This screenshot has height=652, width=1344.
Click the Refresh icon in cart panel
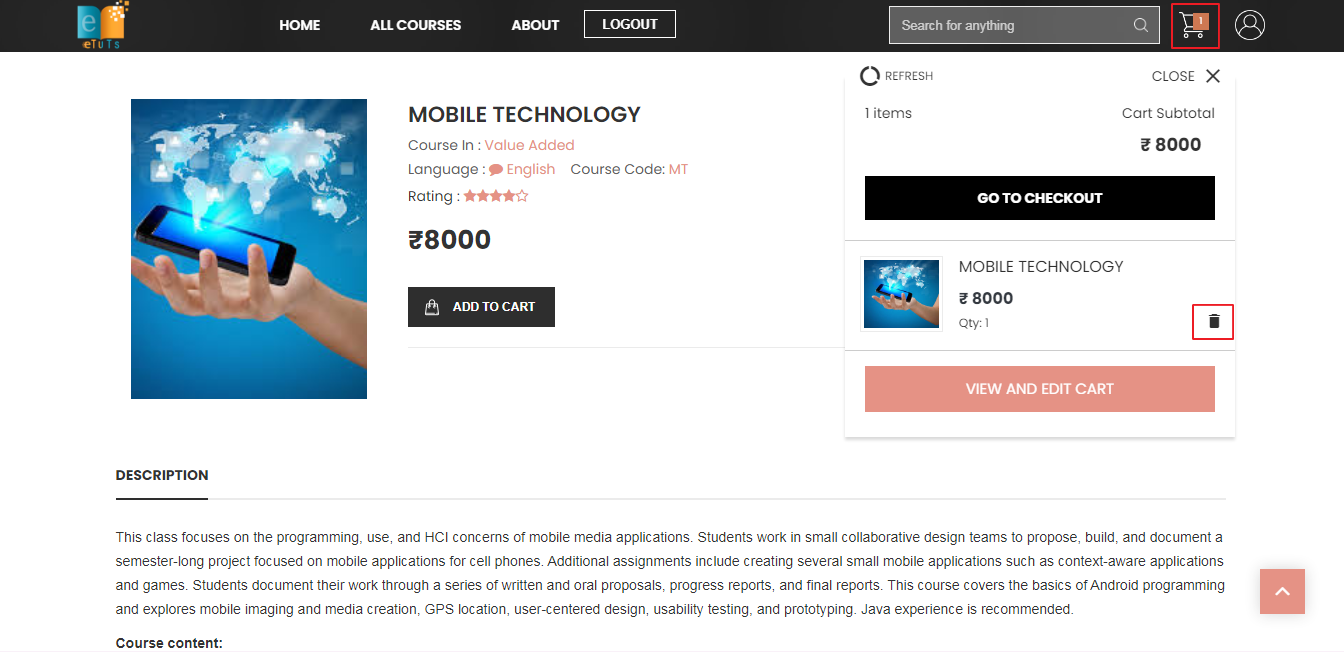click(870, 76)
